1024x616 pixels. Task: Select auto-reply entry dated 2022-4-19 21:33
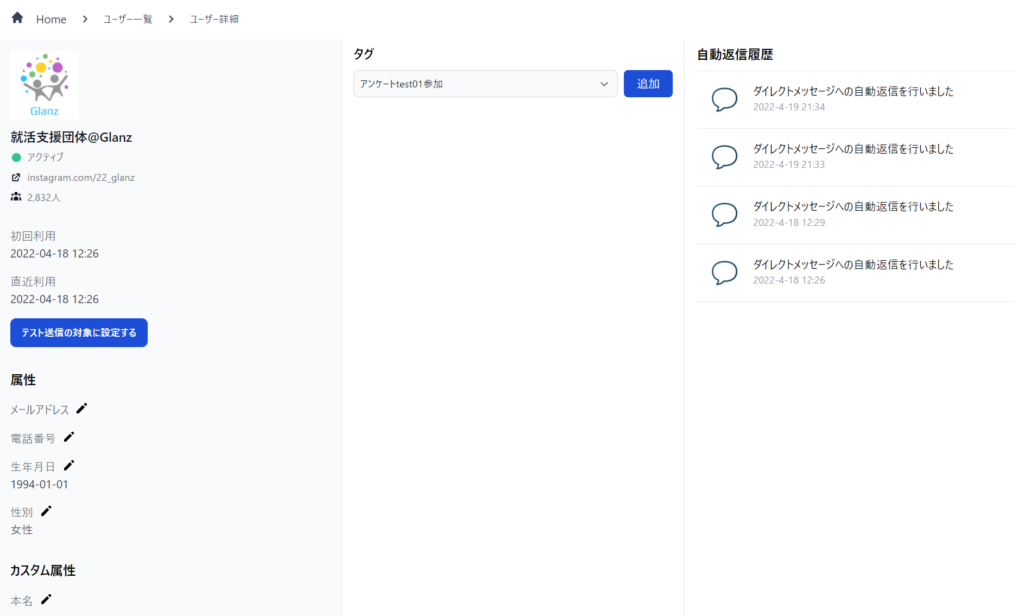coord(856,157)
